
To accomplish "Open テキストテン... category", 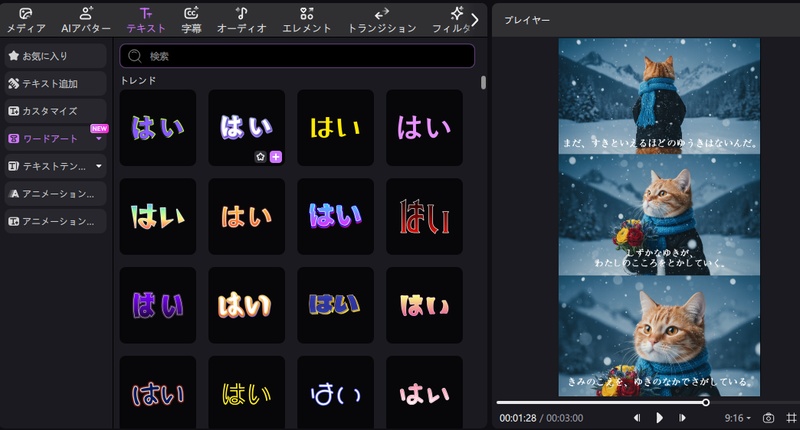I will [x=54, y=166].
